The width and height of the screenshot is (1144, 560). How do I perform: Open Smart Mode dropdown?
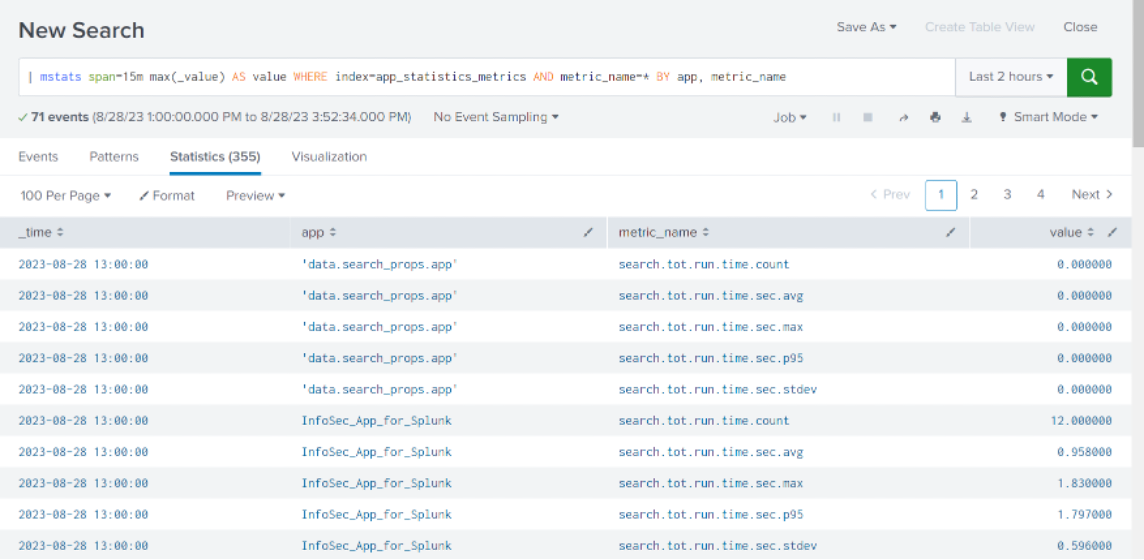coord(1048,117)
